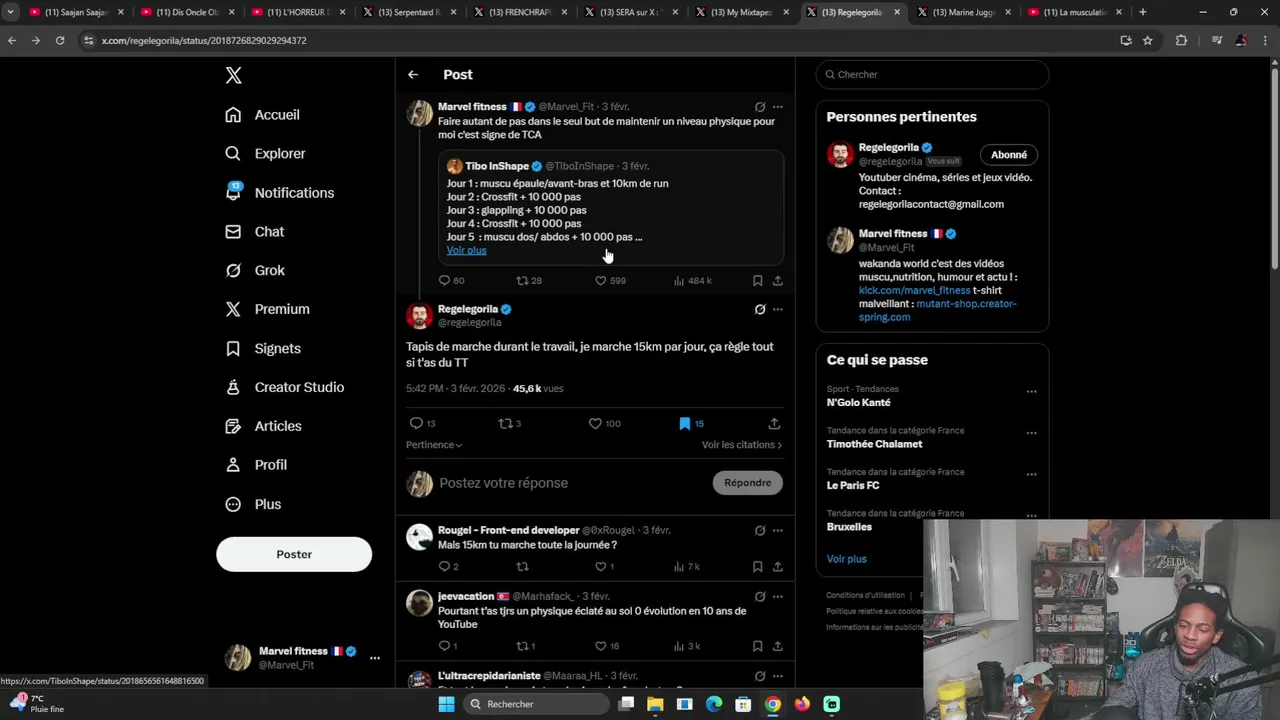The width and height of the screenshot is (1280, 720).
Task: Open more menu on Regelegorila post
Action: [x=778, y=310]
